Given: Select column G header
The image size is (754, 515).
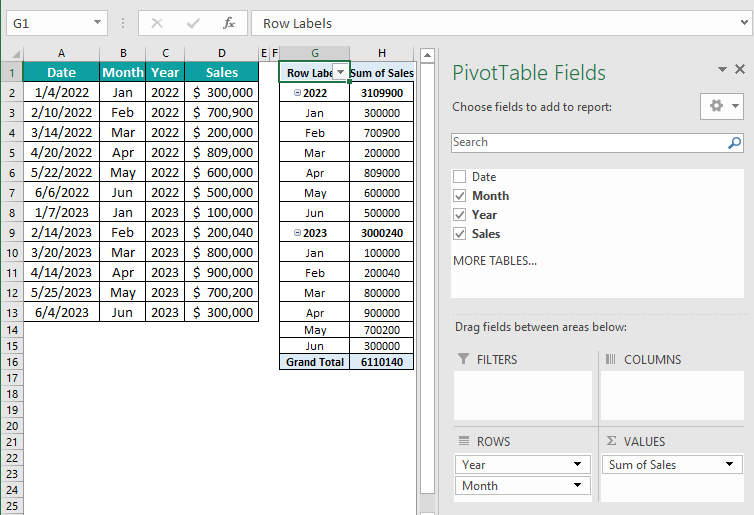Looking at the screenshot, I should pos(314,53).
